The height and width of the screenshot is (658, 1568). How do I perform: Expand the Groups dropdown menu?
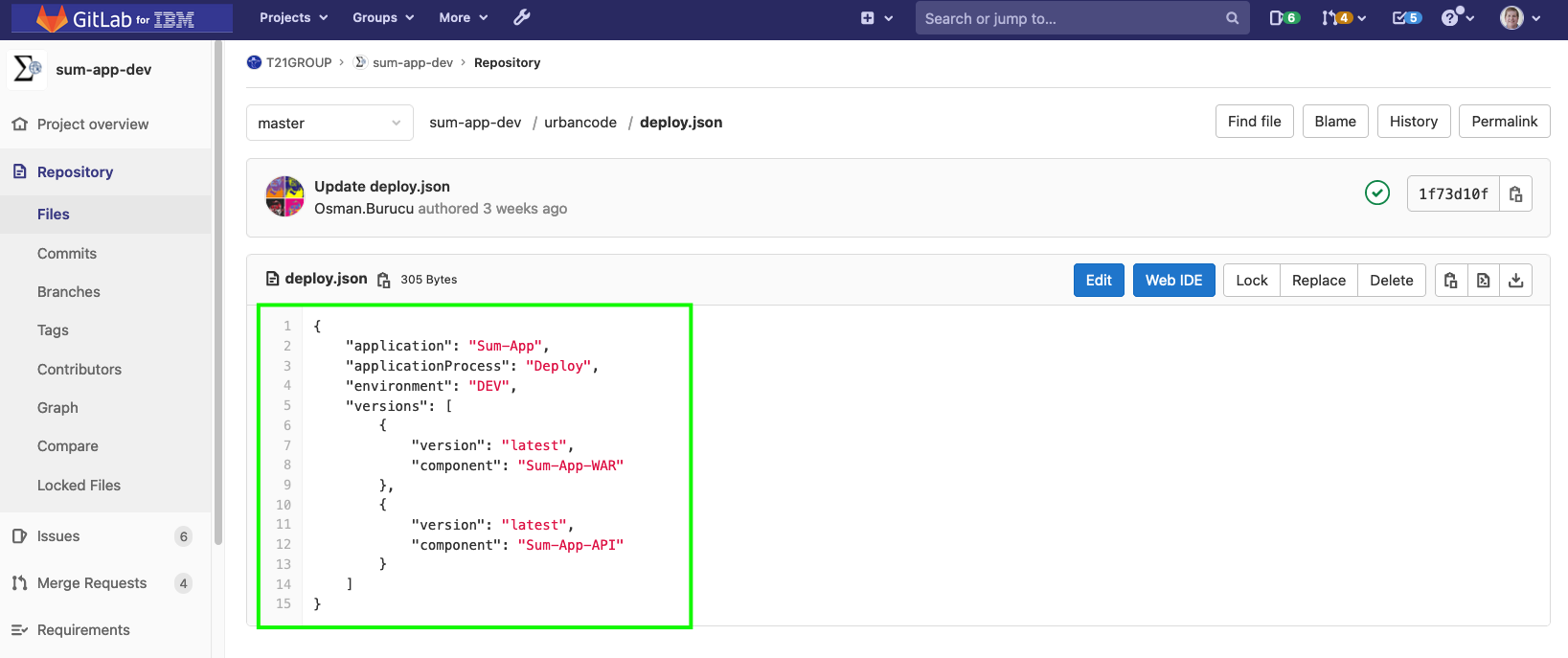(x=383, y=17)
